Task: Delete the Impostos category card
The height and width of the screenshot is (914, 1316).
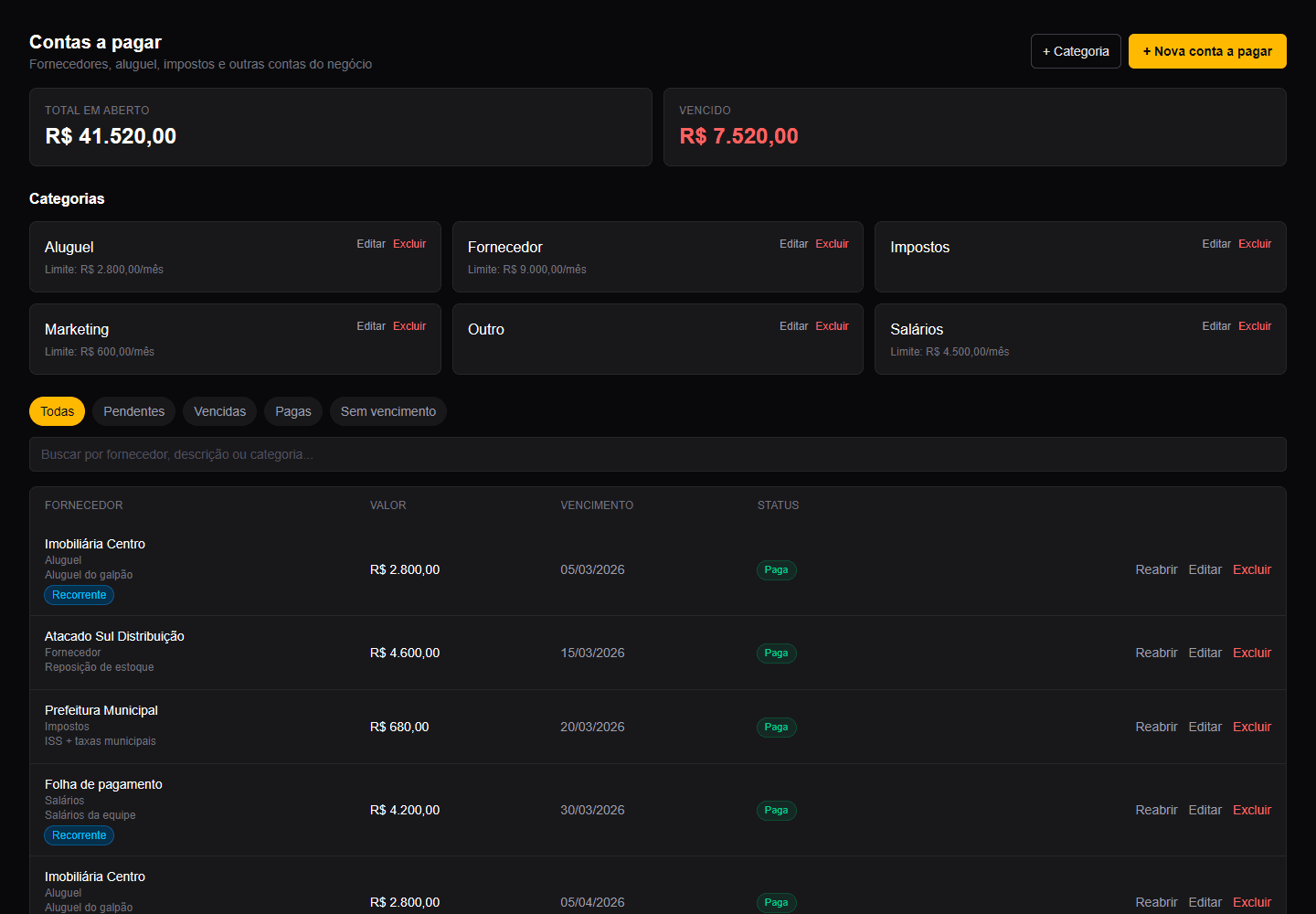Action: 1255,244
